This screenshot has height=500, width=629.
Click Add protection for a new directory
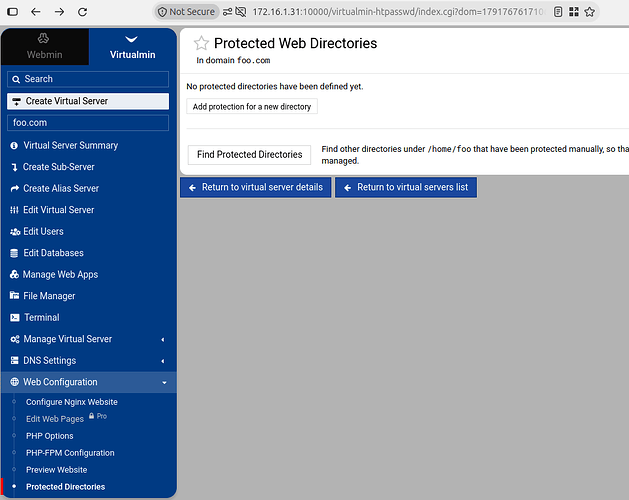tap(252, 107)
